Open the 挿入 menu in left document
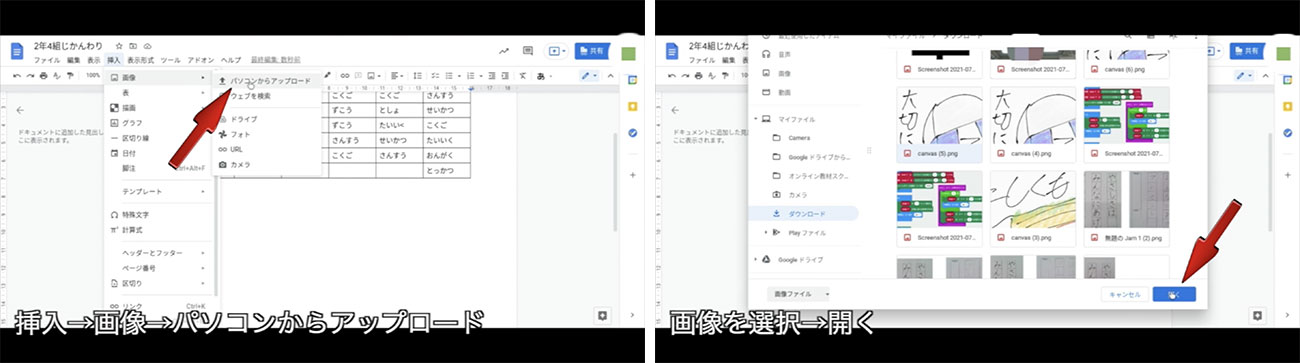This screenshot has height=363, width=1300. pos(113,61)
